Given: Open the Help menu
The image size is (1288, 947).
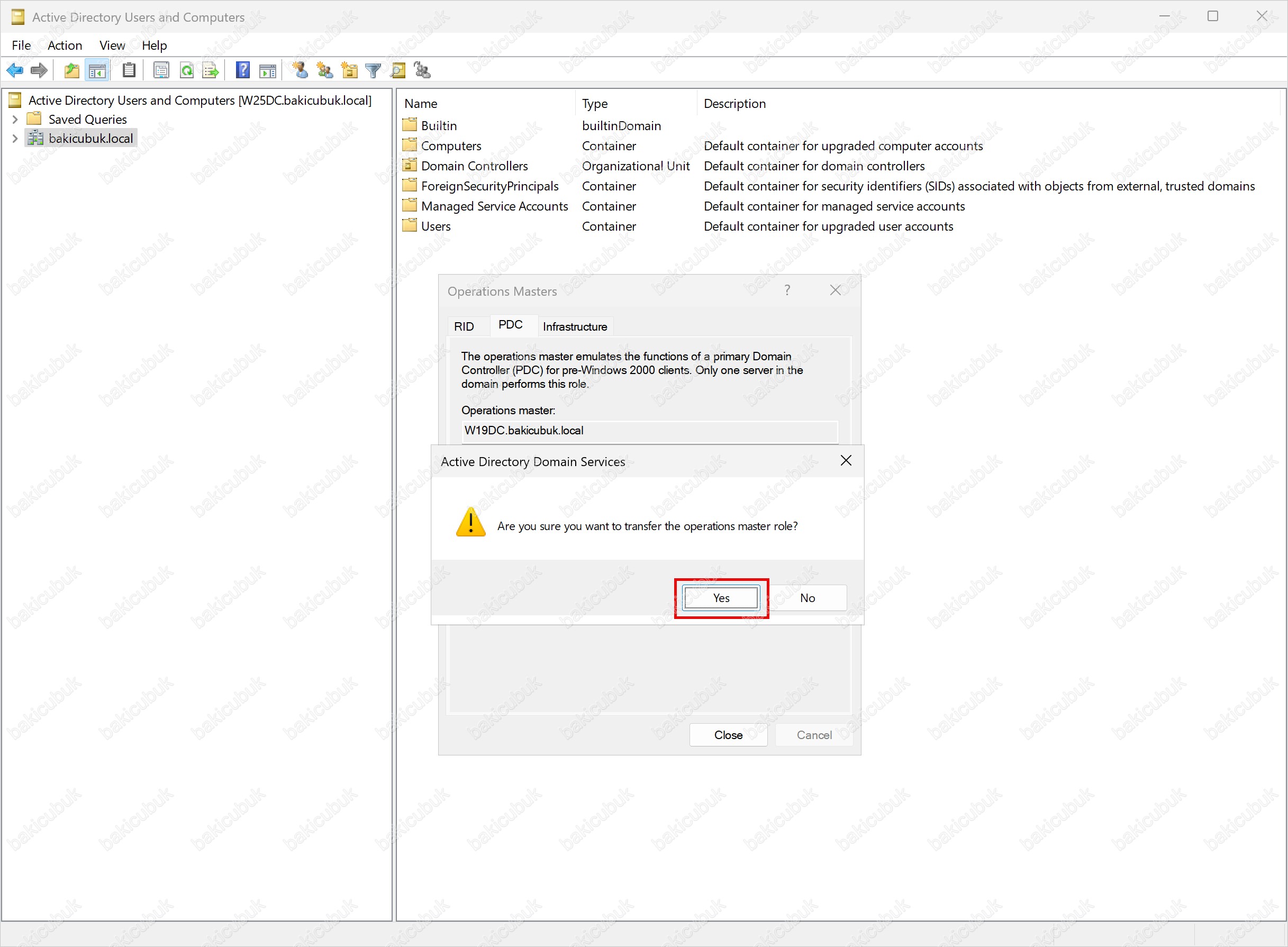Looking at the screenshot, I should click(x=154, y=45).
